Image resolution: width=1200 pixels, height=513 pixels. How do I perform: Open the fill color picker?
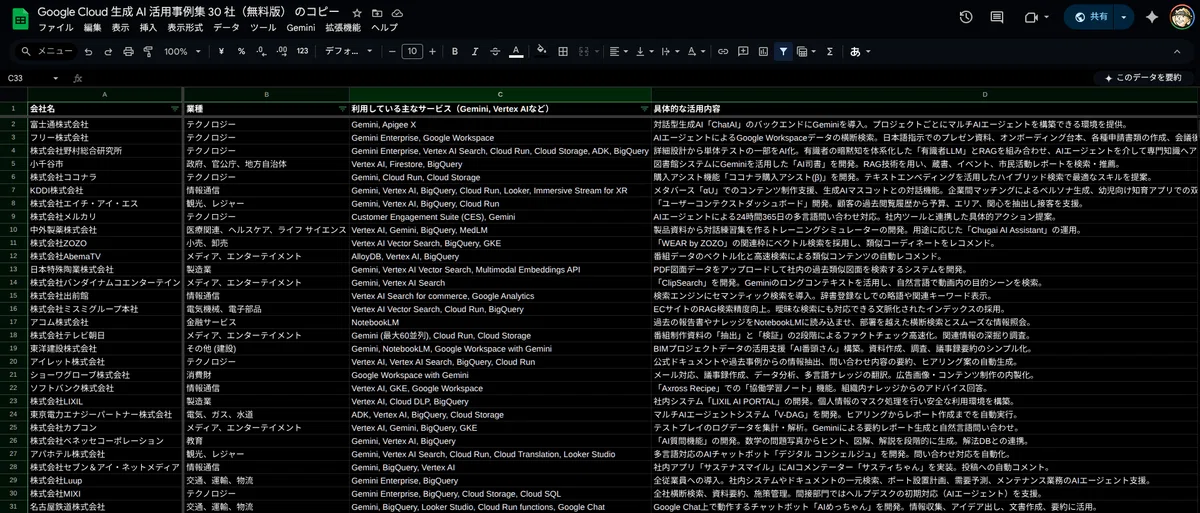[x=542, y=51]
